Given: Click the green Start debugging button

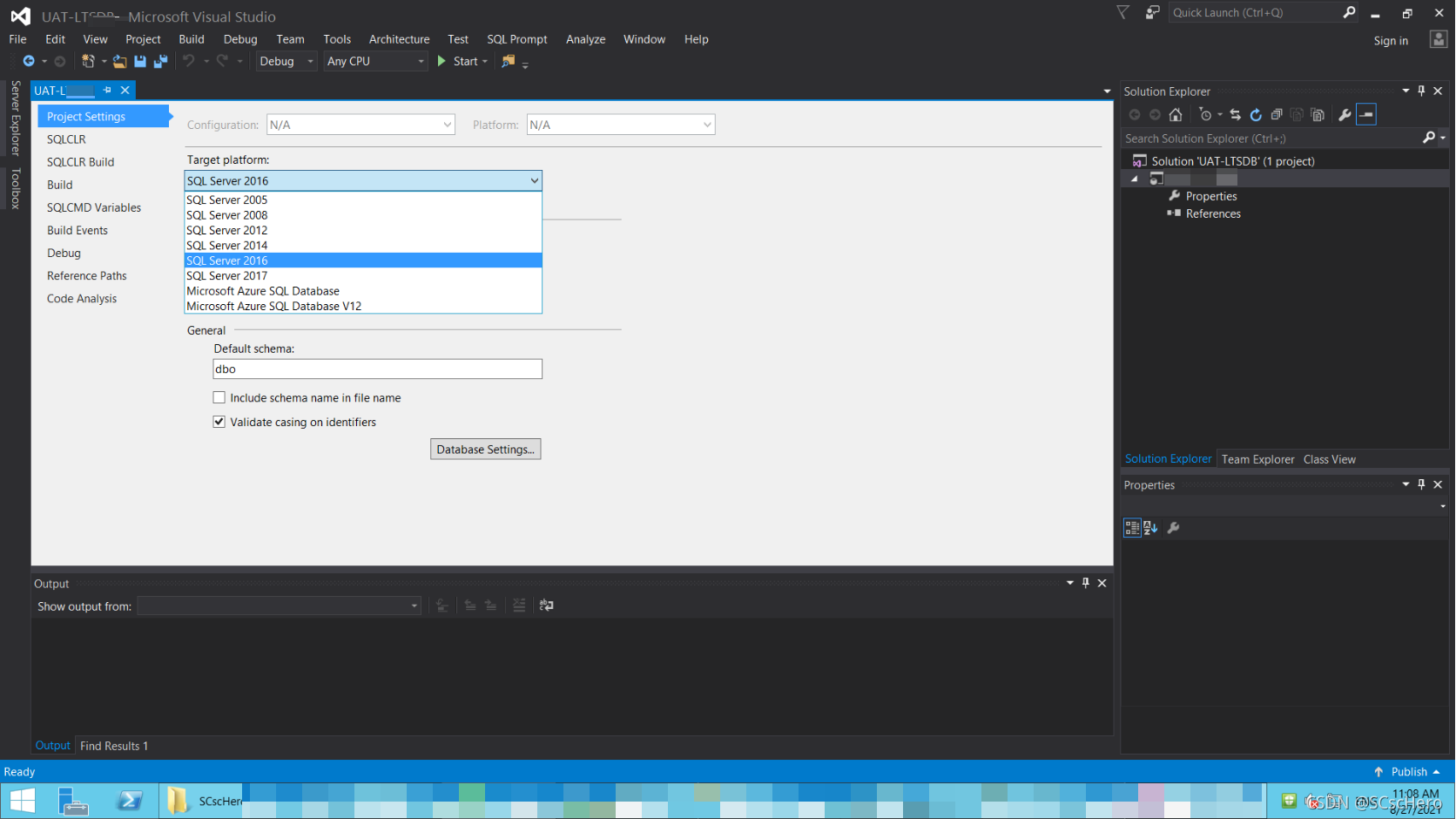Looking at the screenshot, I should [442, 61].
